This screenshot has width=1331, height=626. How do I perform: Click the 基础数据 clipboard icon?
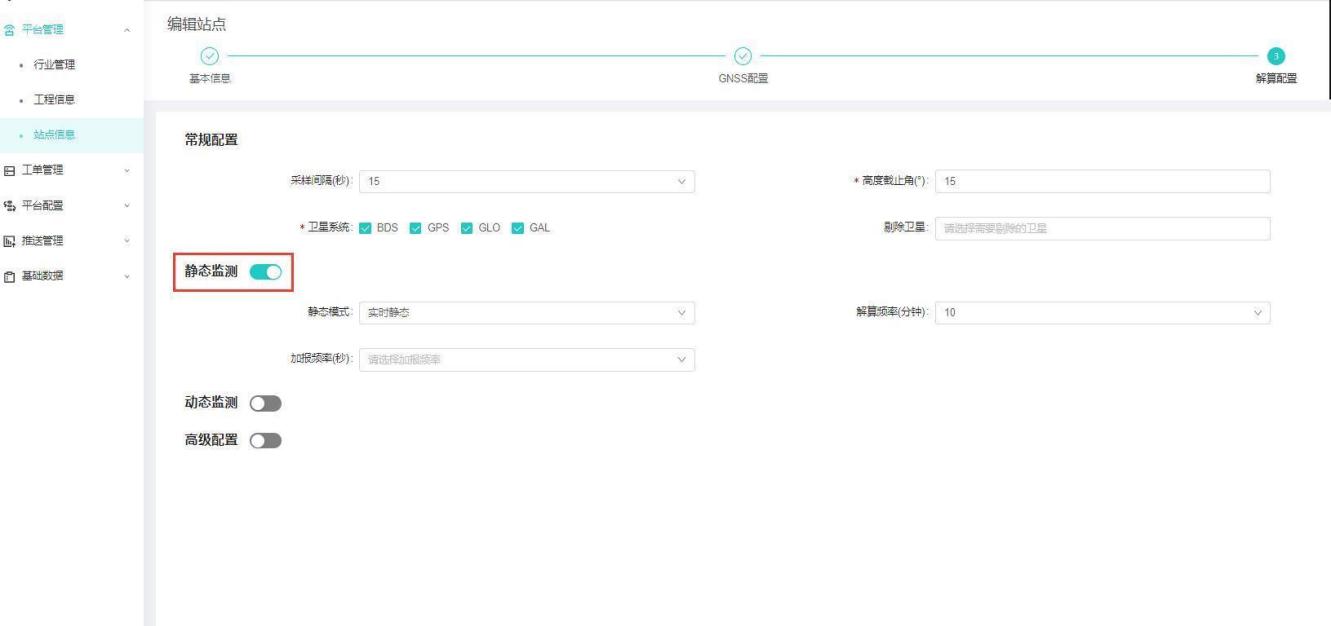(10, 275)
